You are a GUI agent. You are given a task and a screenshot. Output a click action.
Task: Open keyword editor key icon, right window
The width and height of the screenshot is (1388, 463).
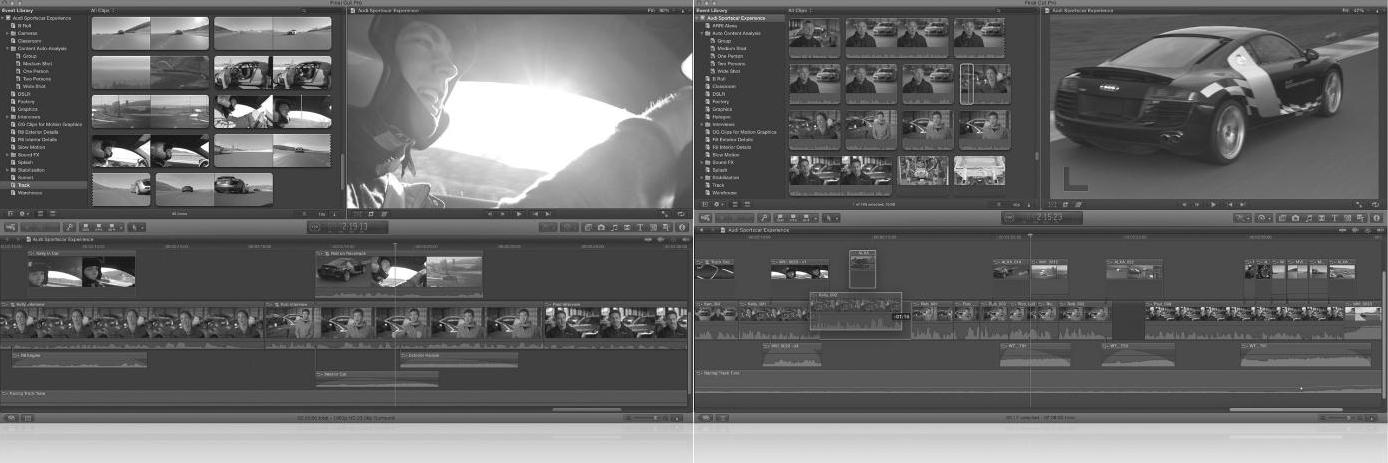[764, 218]
